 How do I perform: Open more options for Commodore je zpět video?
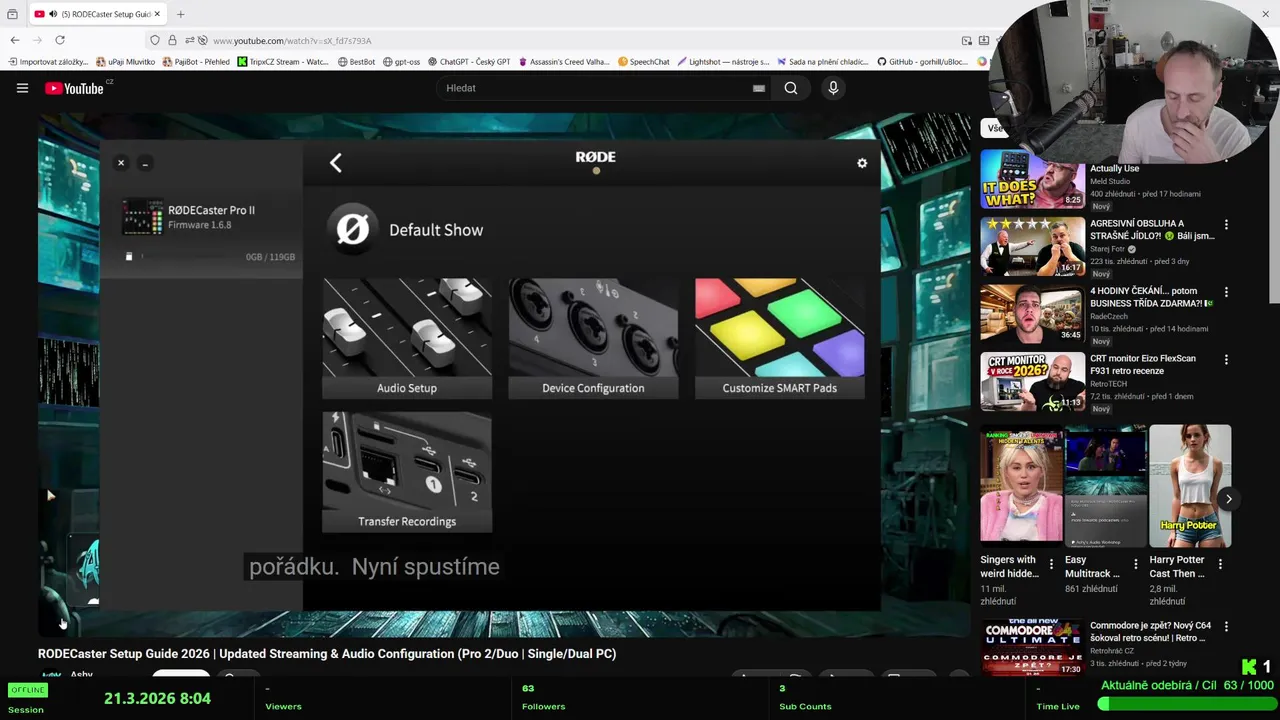pyautogui.click(x=1226, y=627)
